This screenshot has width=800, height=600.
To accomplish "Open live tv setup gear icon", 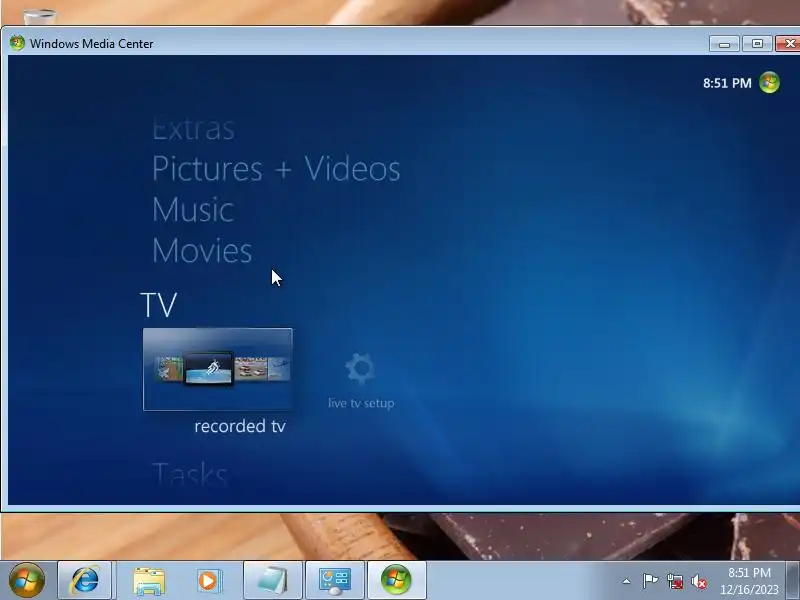I will pyautogui.click(x=360, y=368).
